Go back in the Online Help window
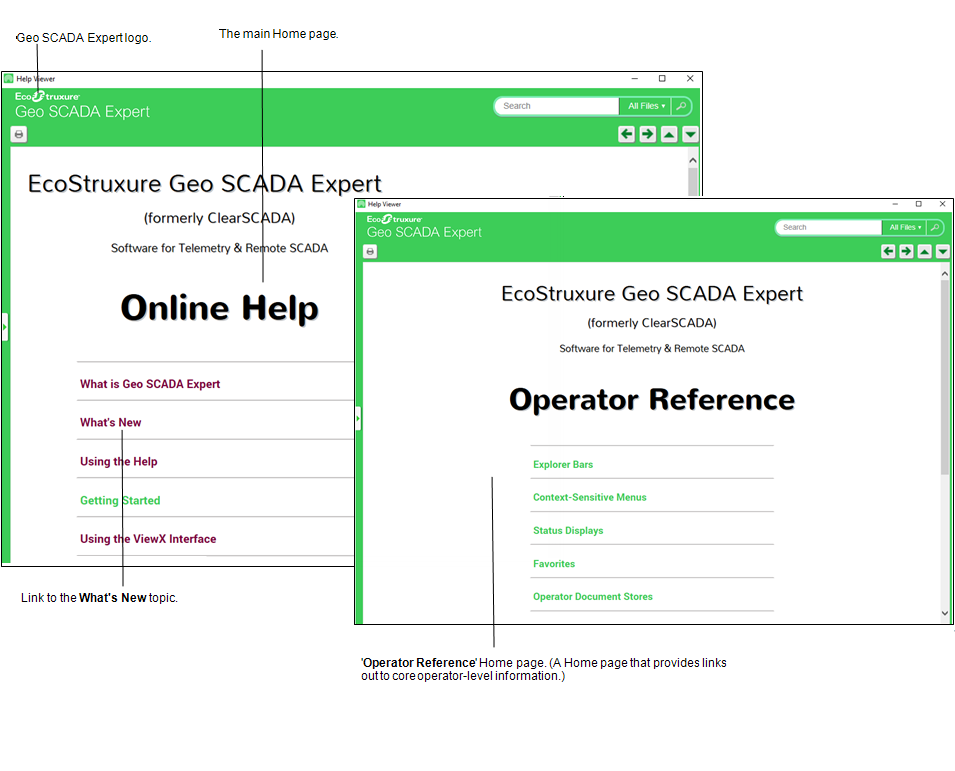This screenshot has width=955, height=771. pyautogui.click(x=626, y=134)
